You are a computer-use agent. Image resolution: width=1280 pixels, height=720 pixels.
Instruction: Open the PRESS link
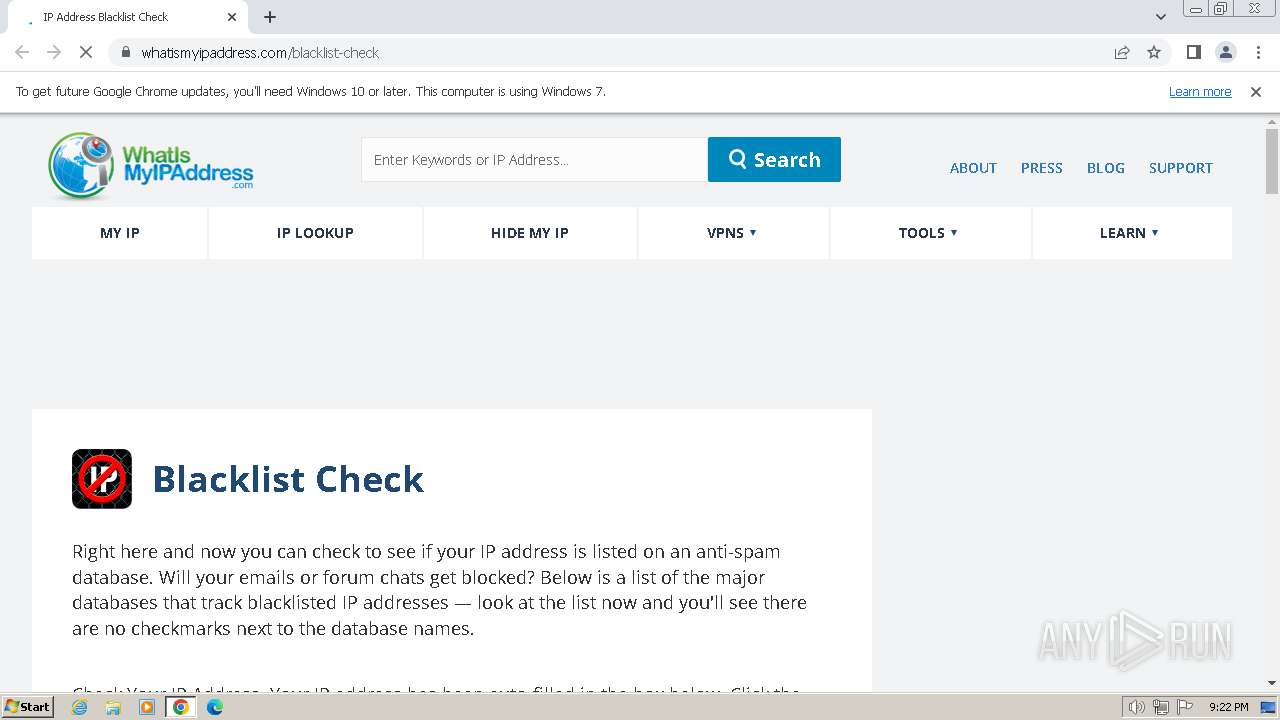(1041, 168)
